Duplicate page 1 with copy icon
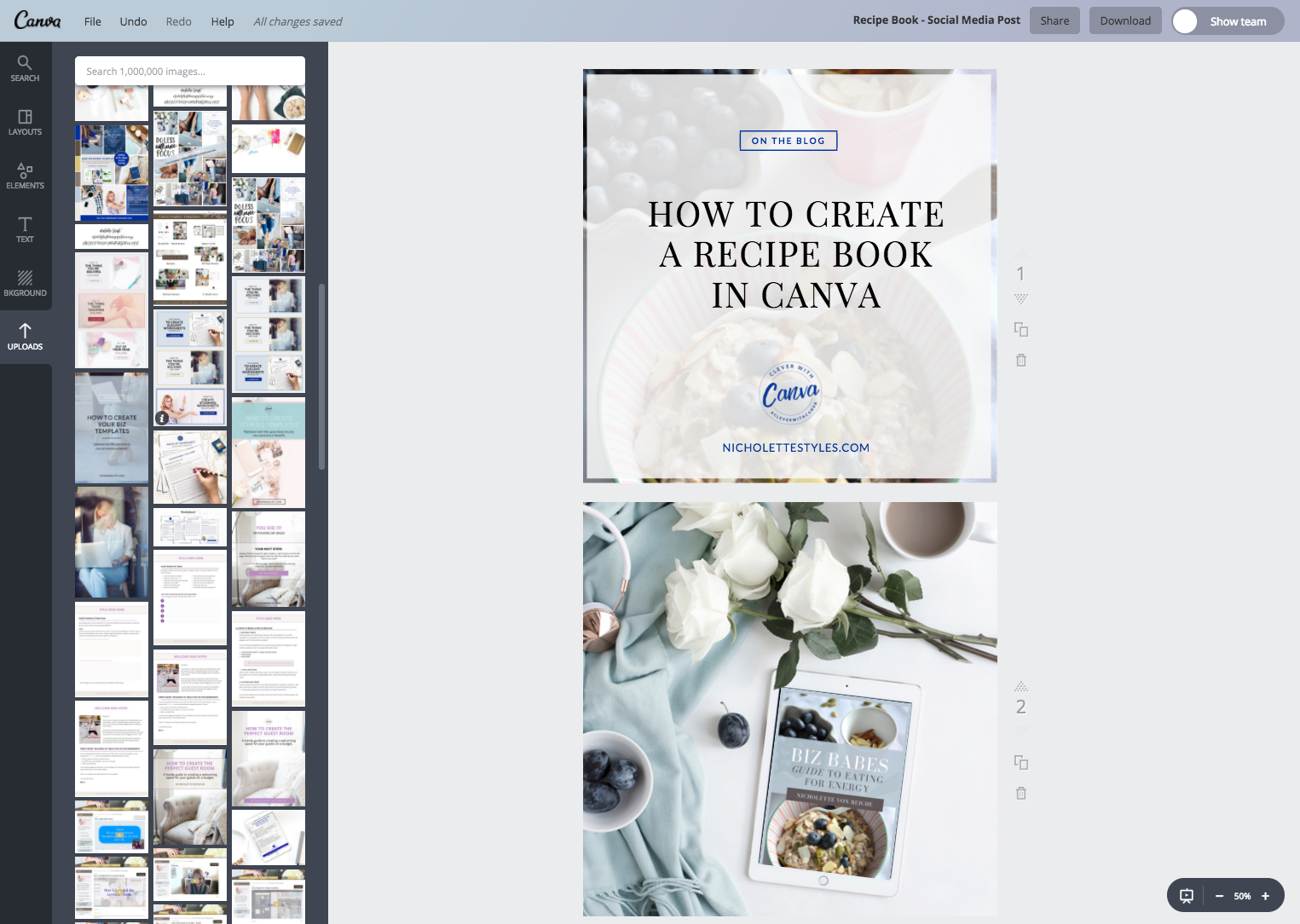Screen dimensions: 1300x924 [1020, 329]
